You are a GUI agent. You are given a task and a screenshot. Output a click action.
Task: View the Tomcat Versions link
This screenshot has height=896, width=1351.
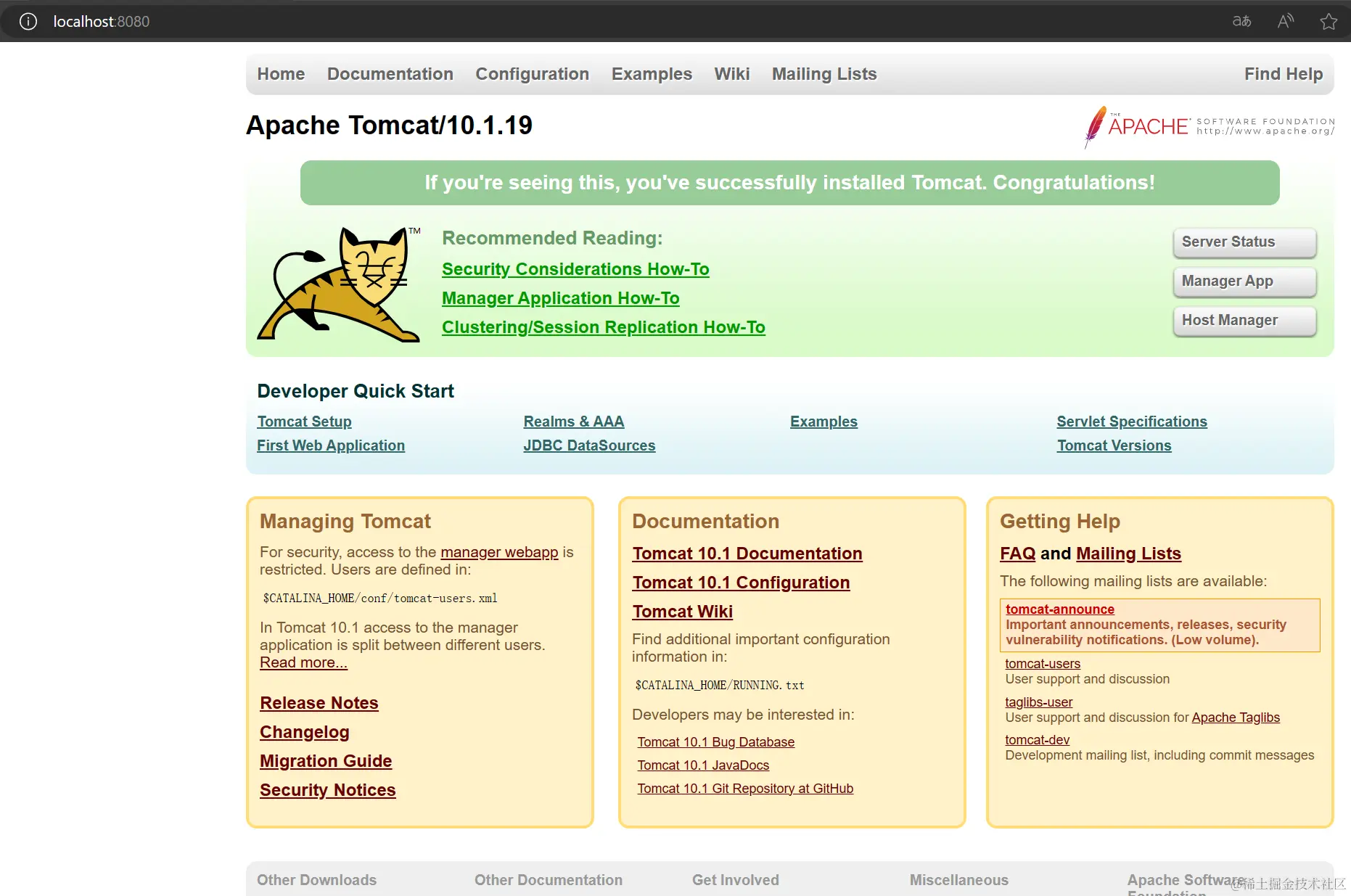[x=1114, y=445]
